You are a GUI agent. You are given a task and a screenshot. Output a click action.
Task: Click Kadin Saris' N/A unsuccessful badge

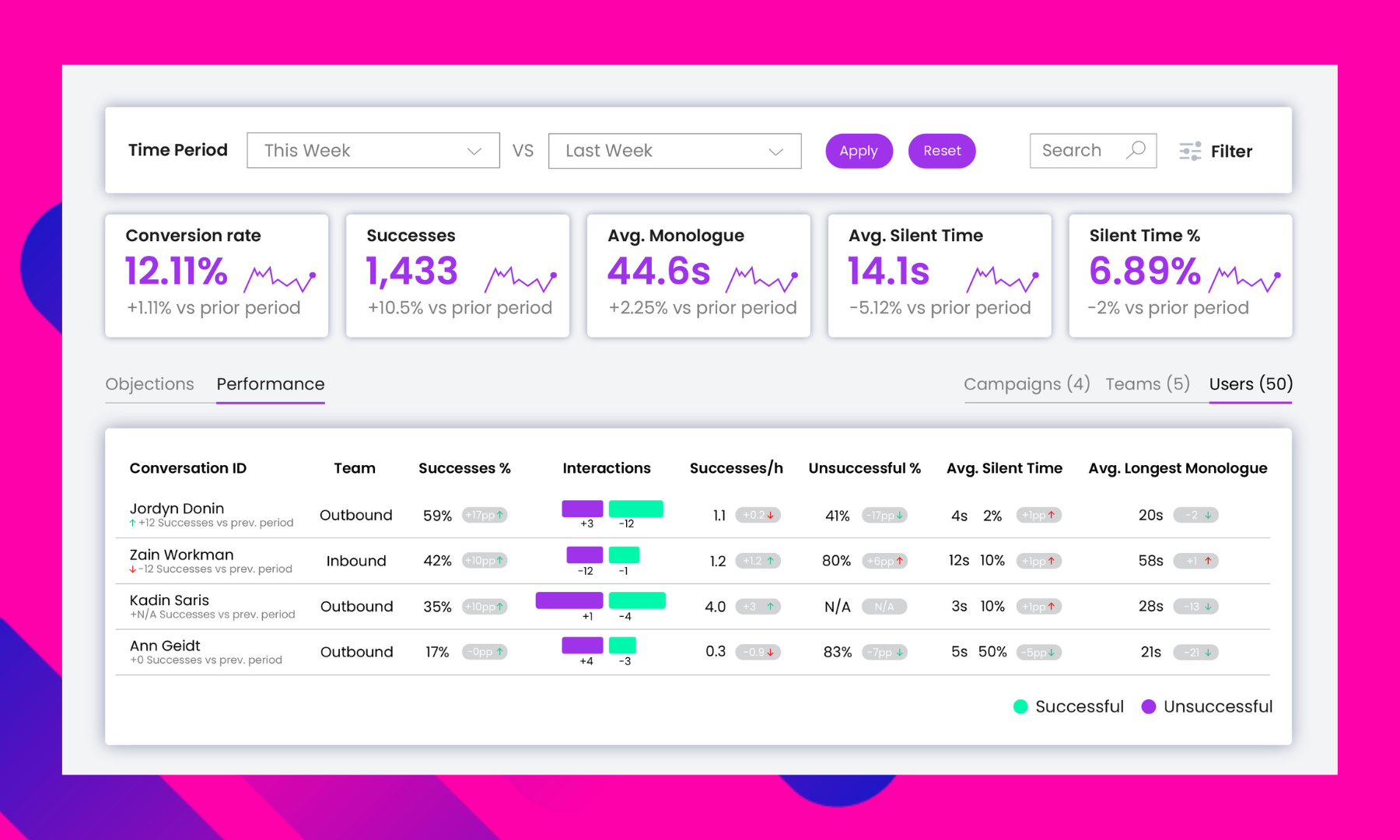point(884,606)
